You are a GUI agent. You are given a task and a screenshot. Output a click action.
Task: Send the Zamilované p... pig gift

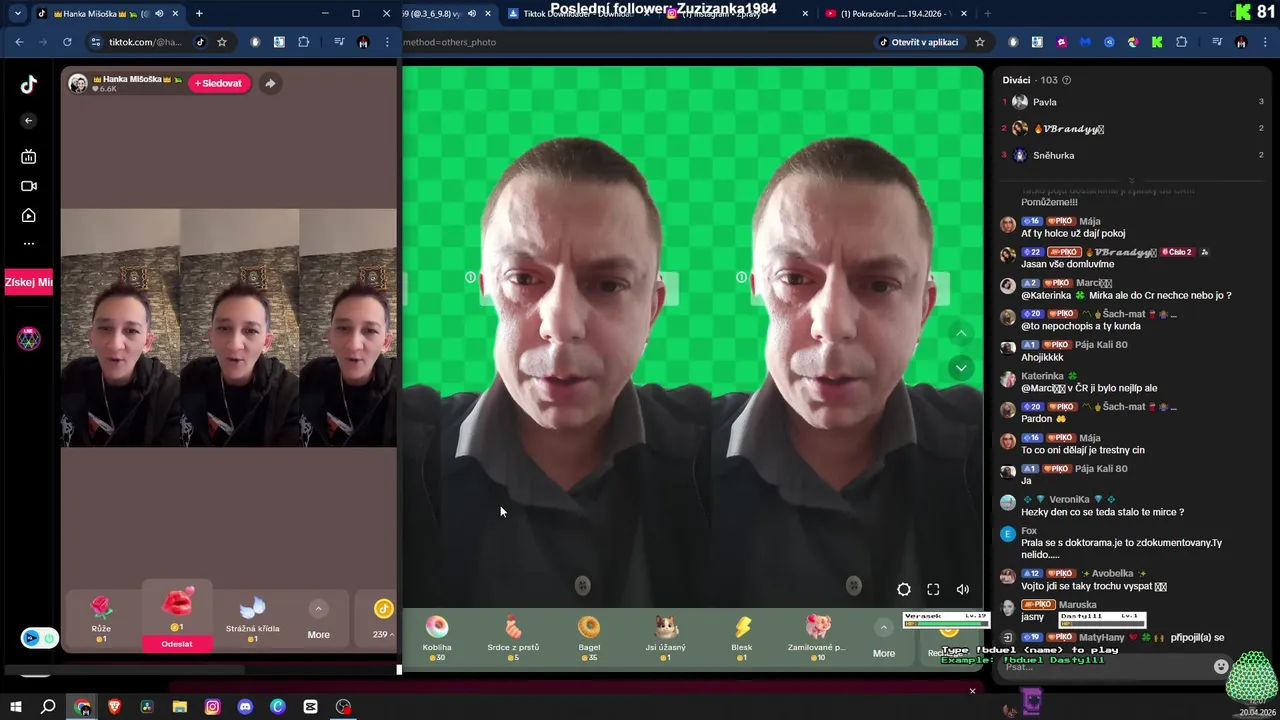click(x=818, y=637)
